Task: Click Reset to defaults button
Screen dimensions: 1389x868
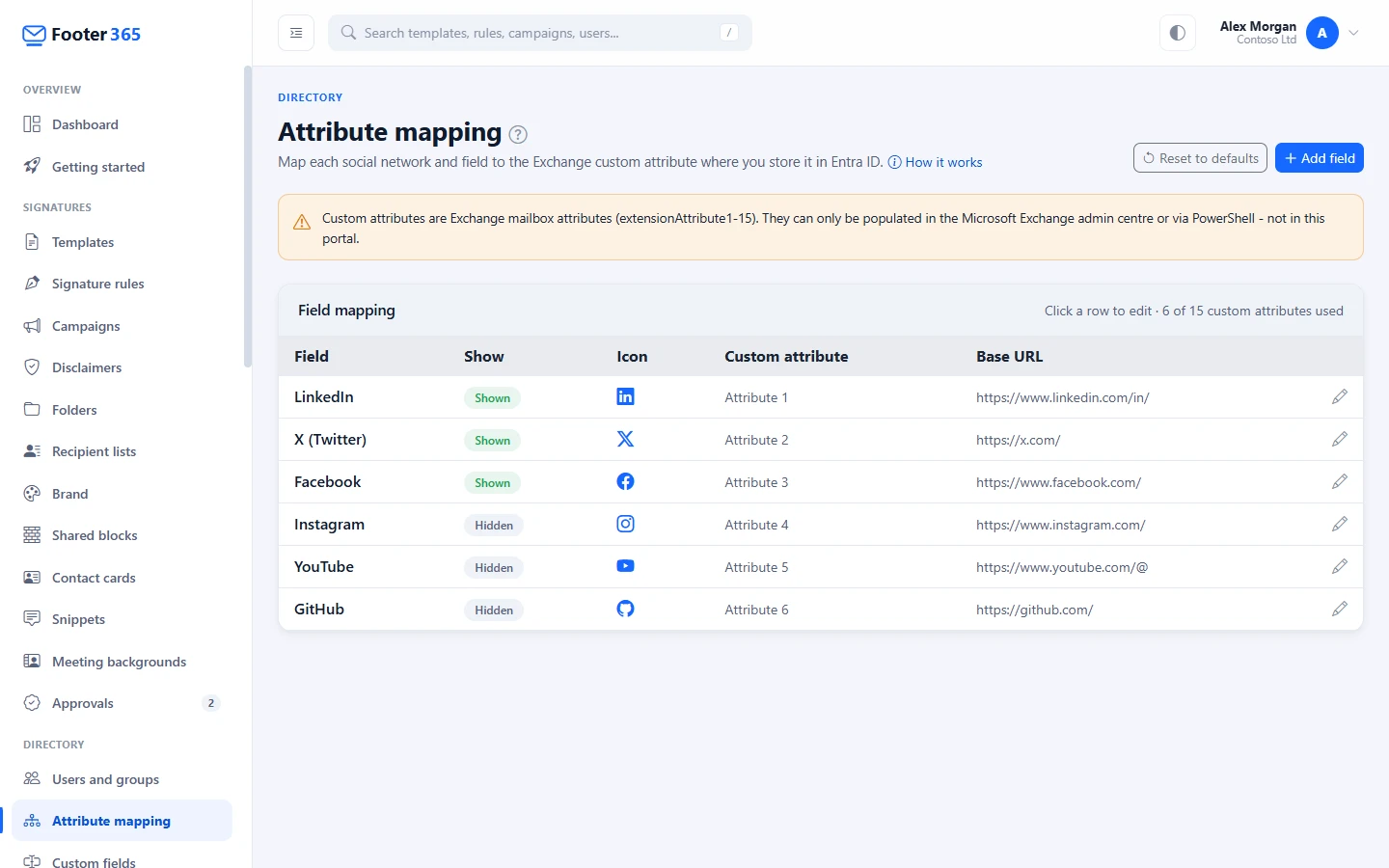Action: 1200,158
